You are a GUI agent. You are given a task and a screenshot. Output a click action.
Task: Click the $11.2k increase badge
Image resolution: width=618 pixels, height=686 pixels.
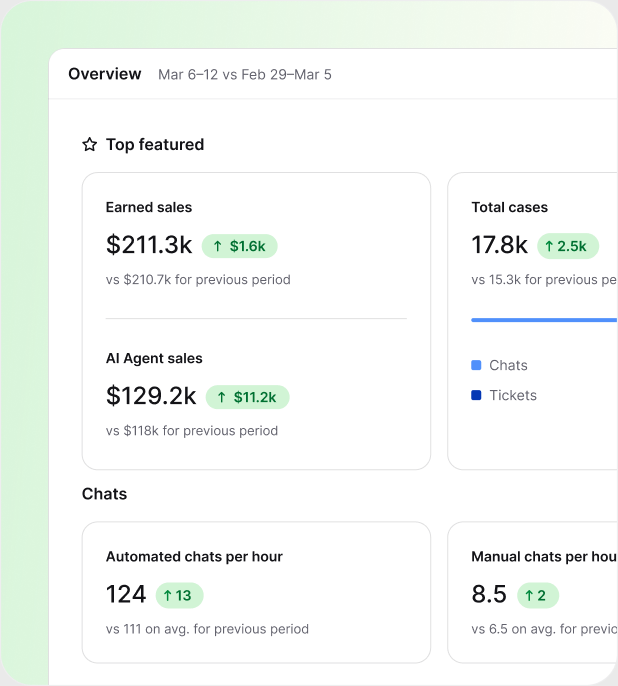tap(248, 397)
